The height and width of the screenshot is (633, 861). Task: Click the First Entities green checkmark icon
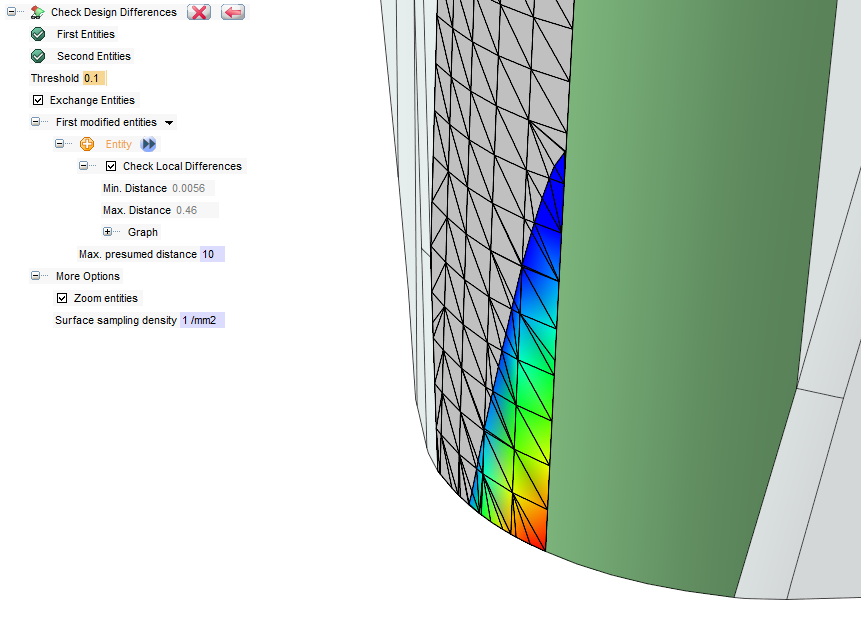[x=38, y=34]
